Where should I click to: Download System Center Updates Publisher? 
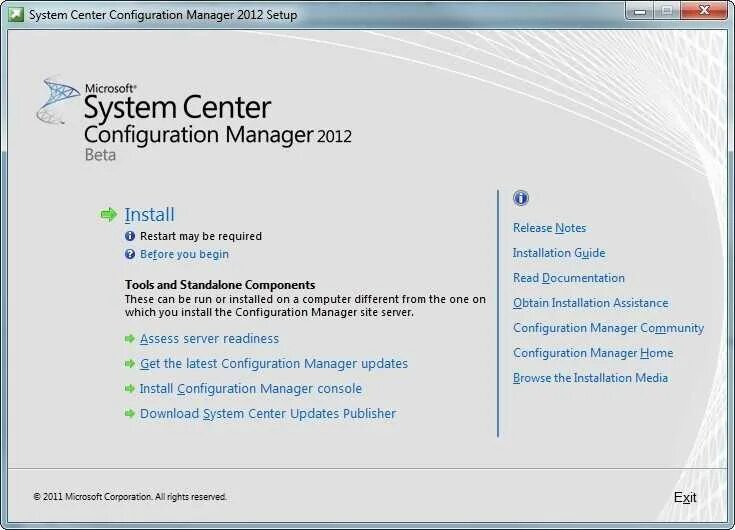pyautogui.click(x=268, y=414)
